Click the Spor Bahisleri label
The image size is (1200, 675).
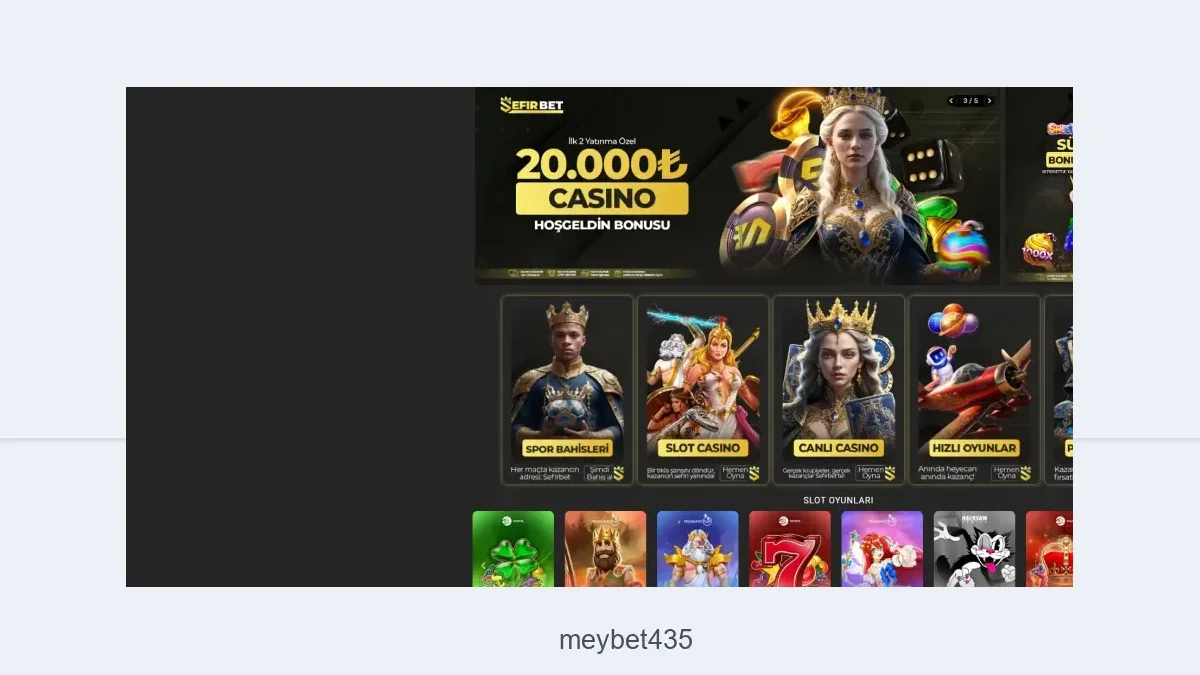(567, 449)
